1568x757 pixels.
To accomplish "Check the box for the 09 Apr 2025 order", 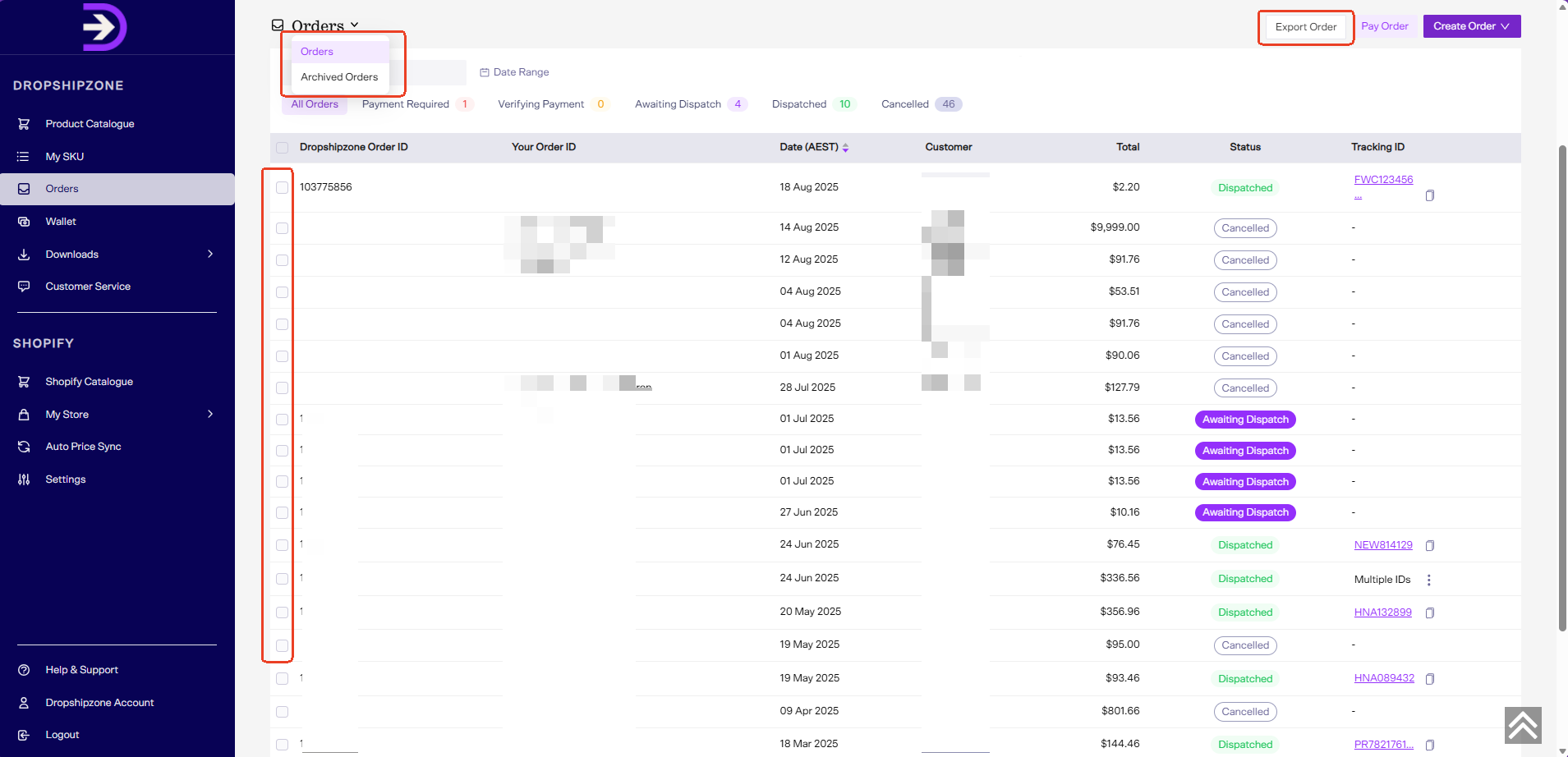I will 283,712.
